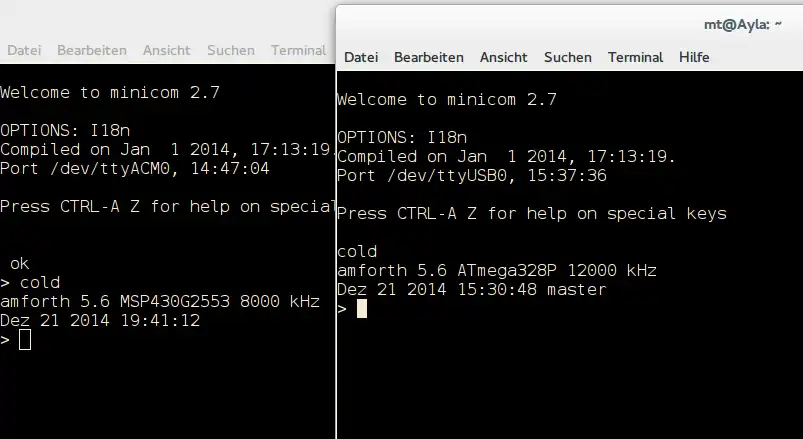Click 'Welcome to minicom 2.7' in background window
803x439 pixels.
click(x=110, y=92)
